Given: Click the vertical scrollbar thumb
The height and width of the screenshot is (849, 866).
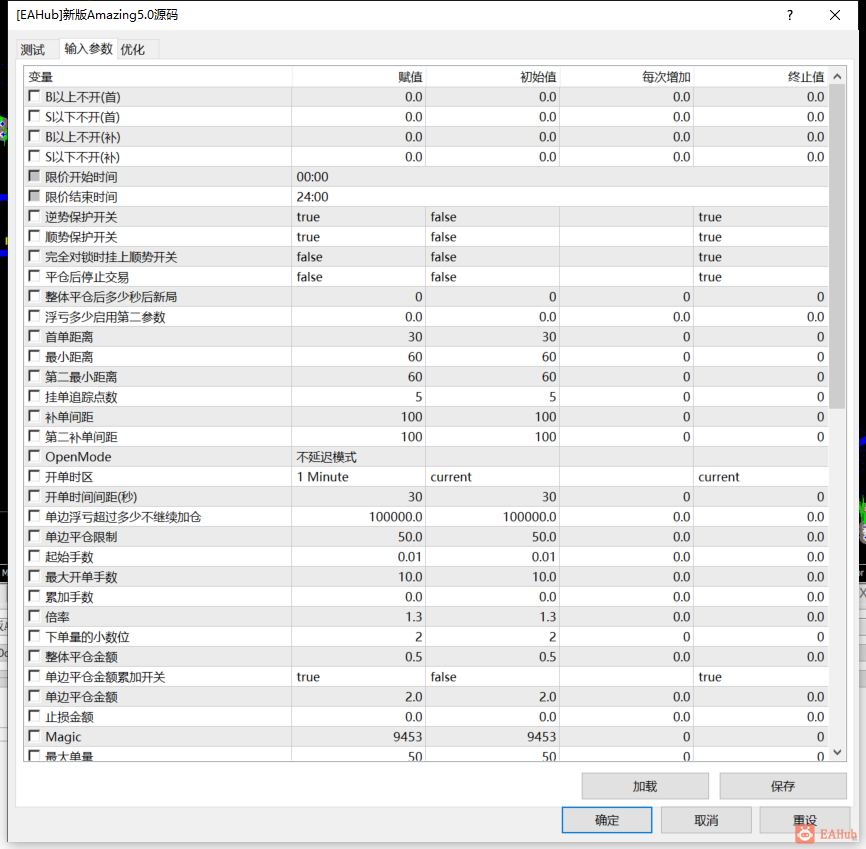Looking at the screenshot, I should [x=837, y=246].
